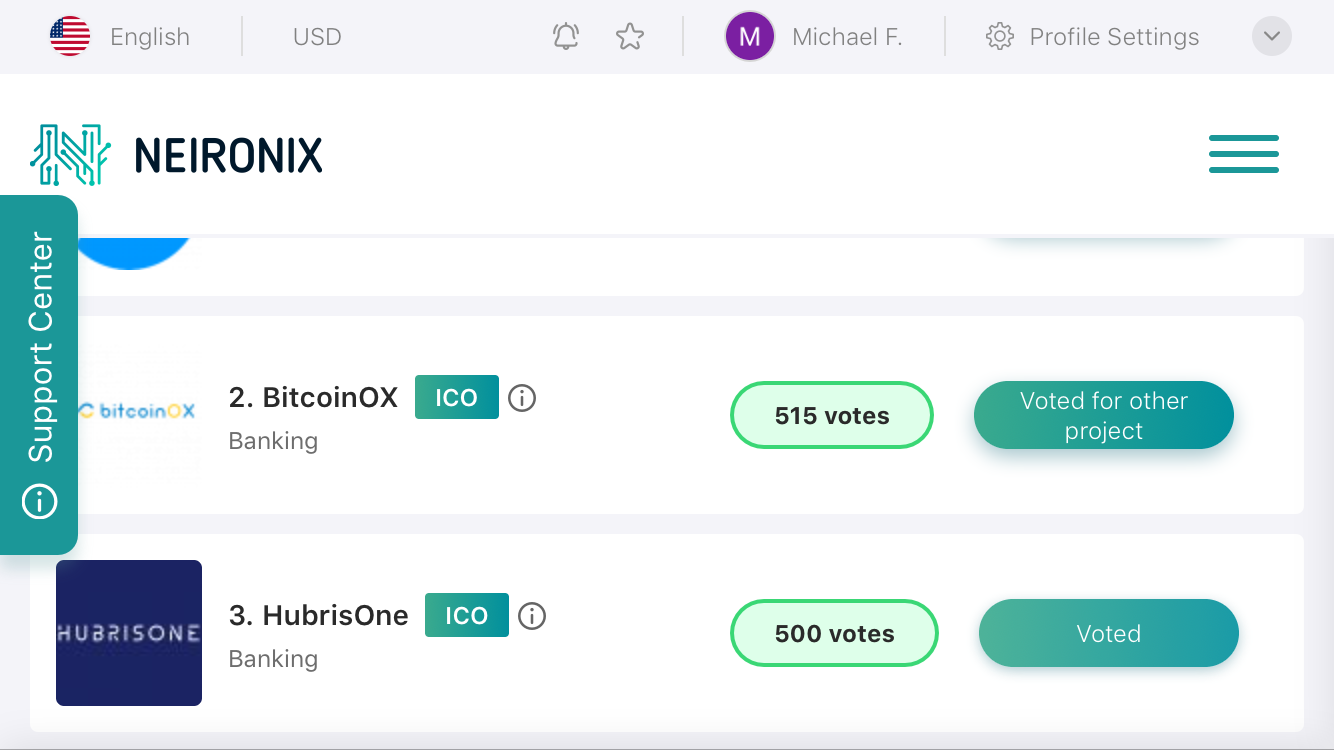Expand the top bar chevron dropdown
Image resolution: width=1334 pixels, height=750 pixels.
click(1272, 37)
